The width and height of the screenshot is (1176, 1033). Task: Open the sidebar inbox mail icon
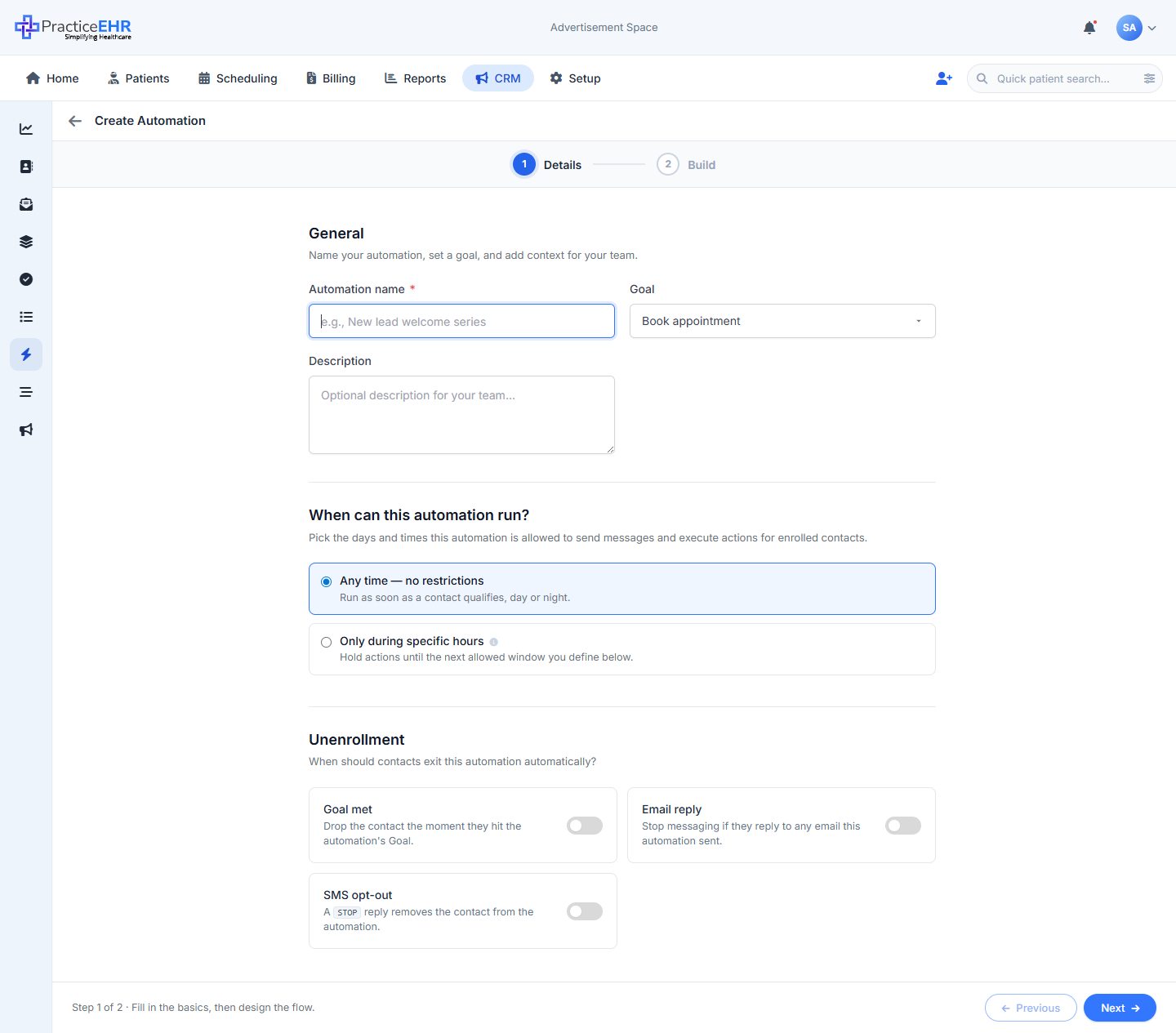(26, 204)
